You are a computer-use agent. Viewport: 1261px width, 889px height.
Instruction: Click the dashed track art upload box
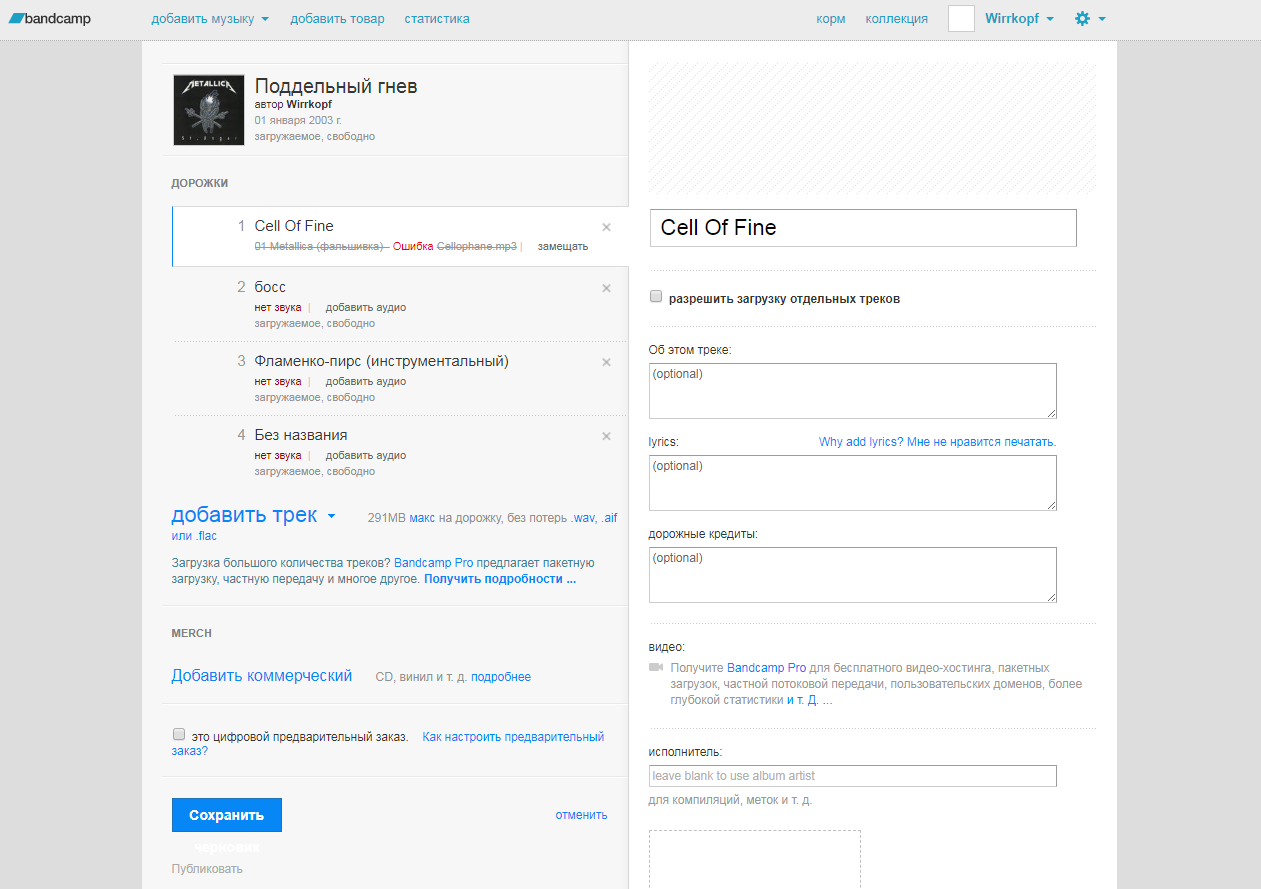[755, 859]
